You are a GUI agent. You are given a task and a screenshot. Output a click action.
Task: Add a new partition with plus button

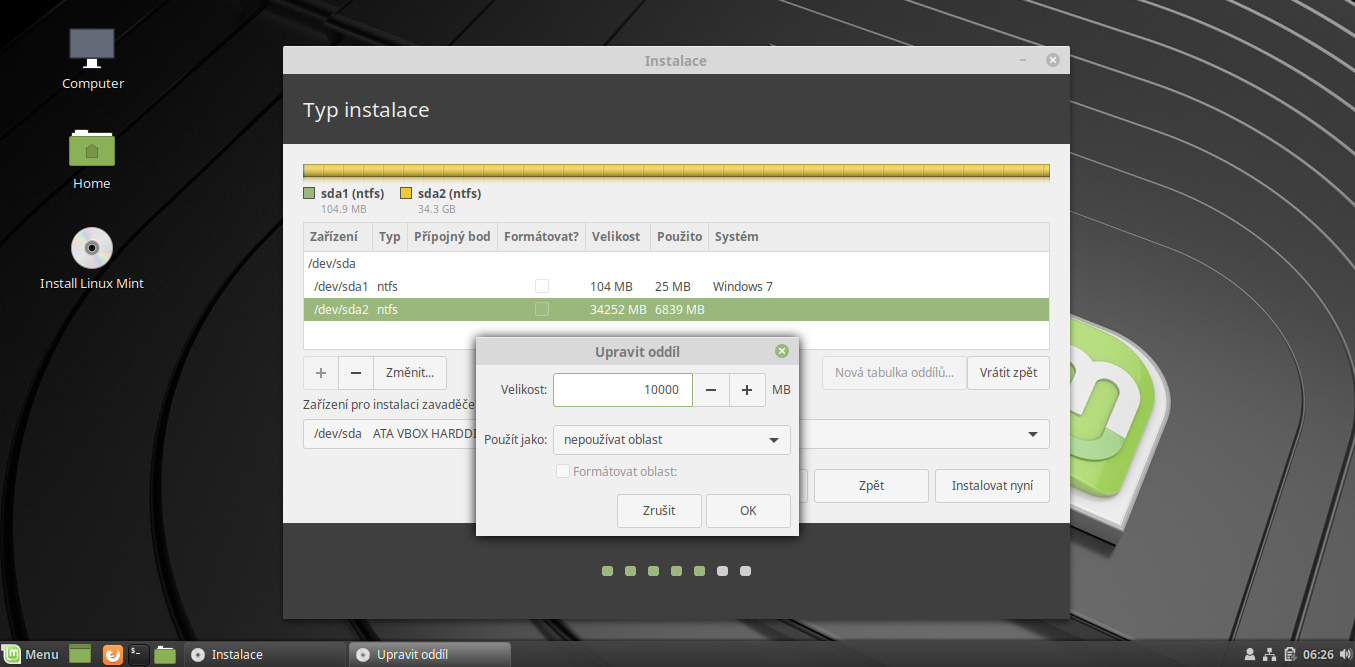point(321,373)
